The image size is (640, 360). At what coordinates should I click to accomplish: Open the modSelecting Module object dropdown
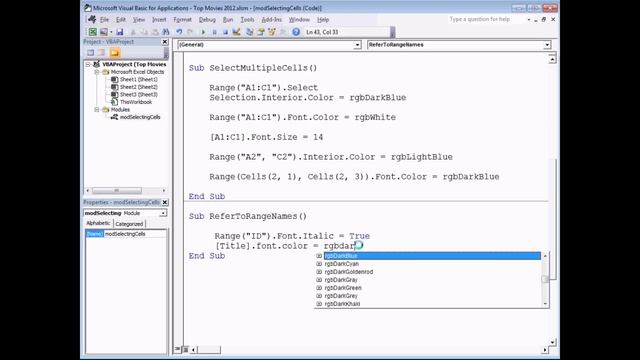(163, 213)
